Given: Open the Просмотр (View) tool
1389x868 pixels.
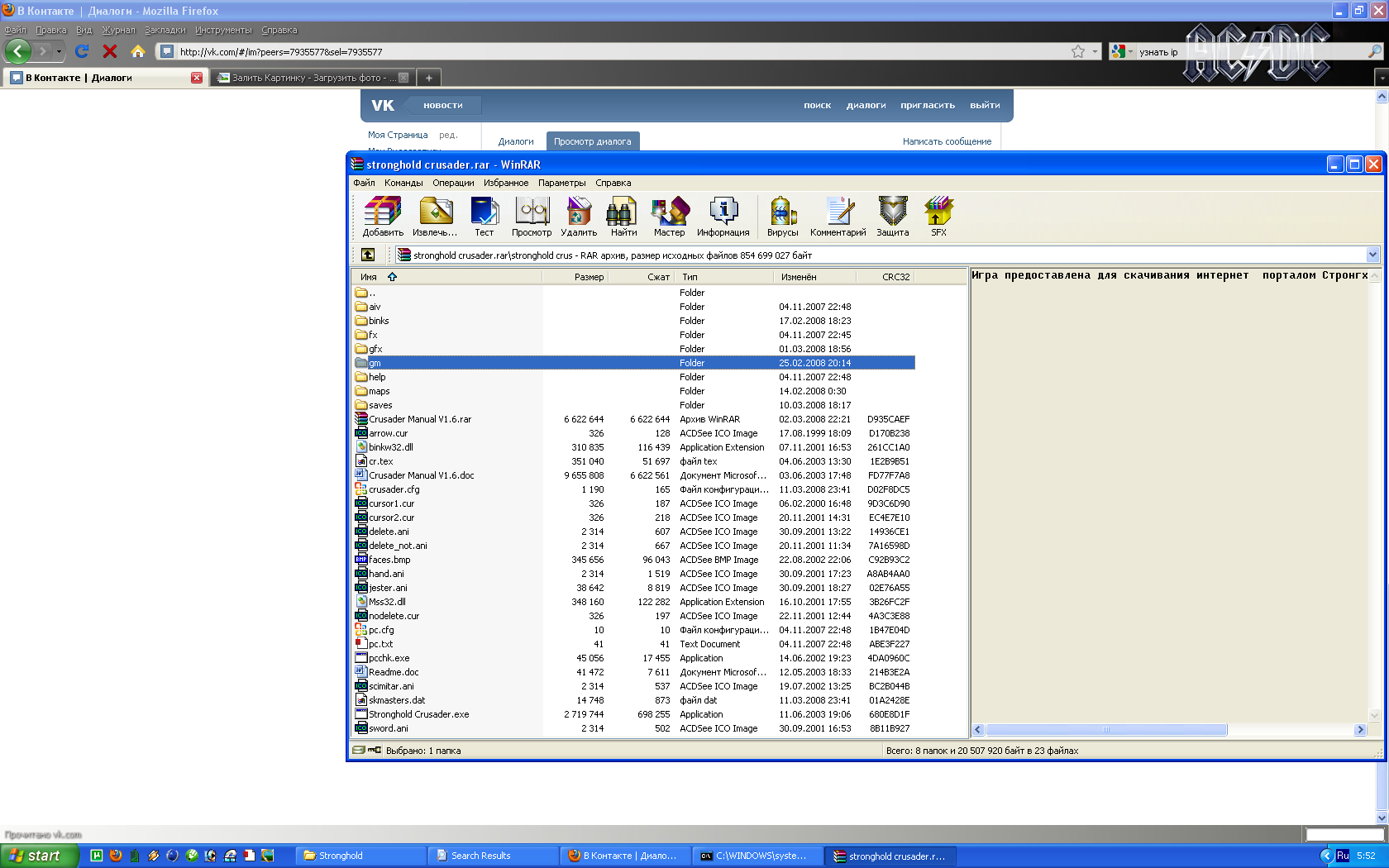Looking at the screenshot, I should coord(532,217).
